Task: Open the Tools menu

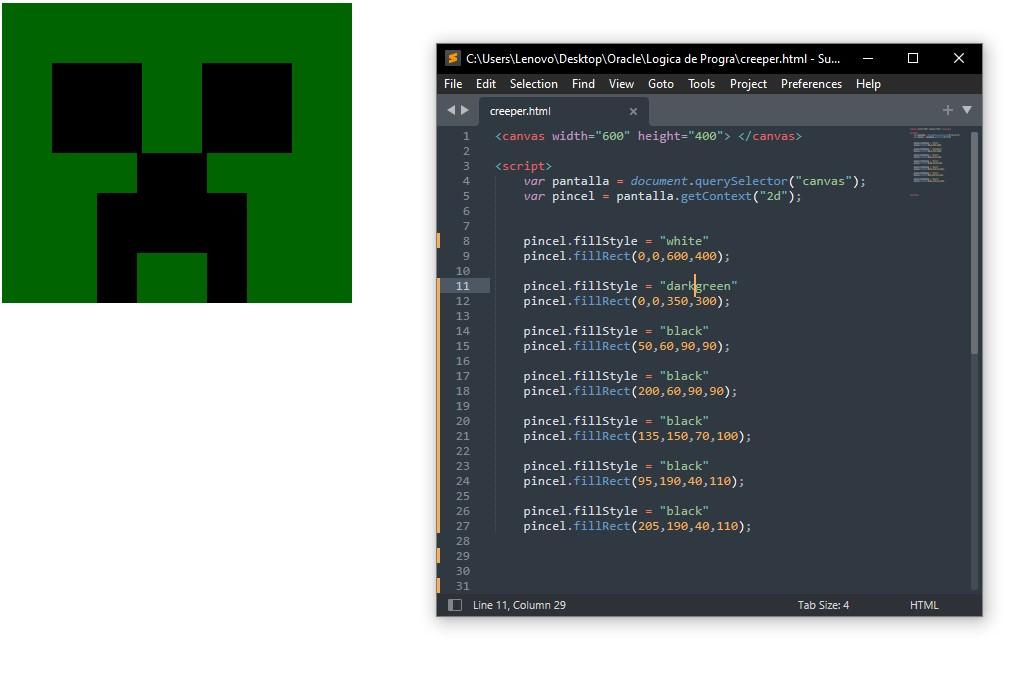Action: point(701,84)
